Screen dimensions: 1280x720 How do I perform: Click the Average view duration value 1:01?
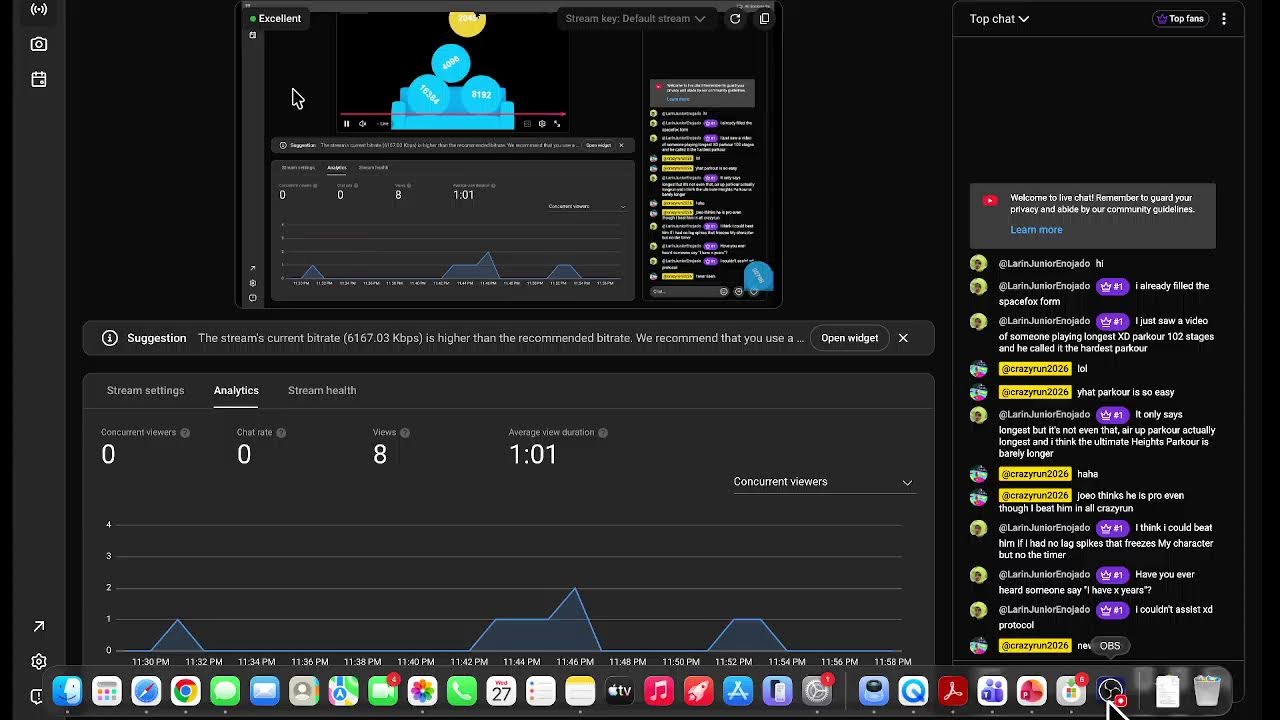tap(533, 455)
